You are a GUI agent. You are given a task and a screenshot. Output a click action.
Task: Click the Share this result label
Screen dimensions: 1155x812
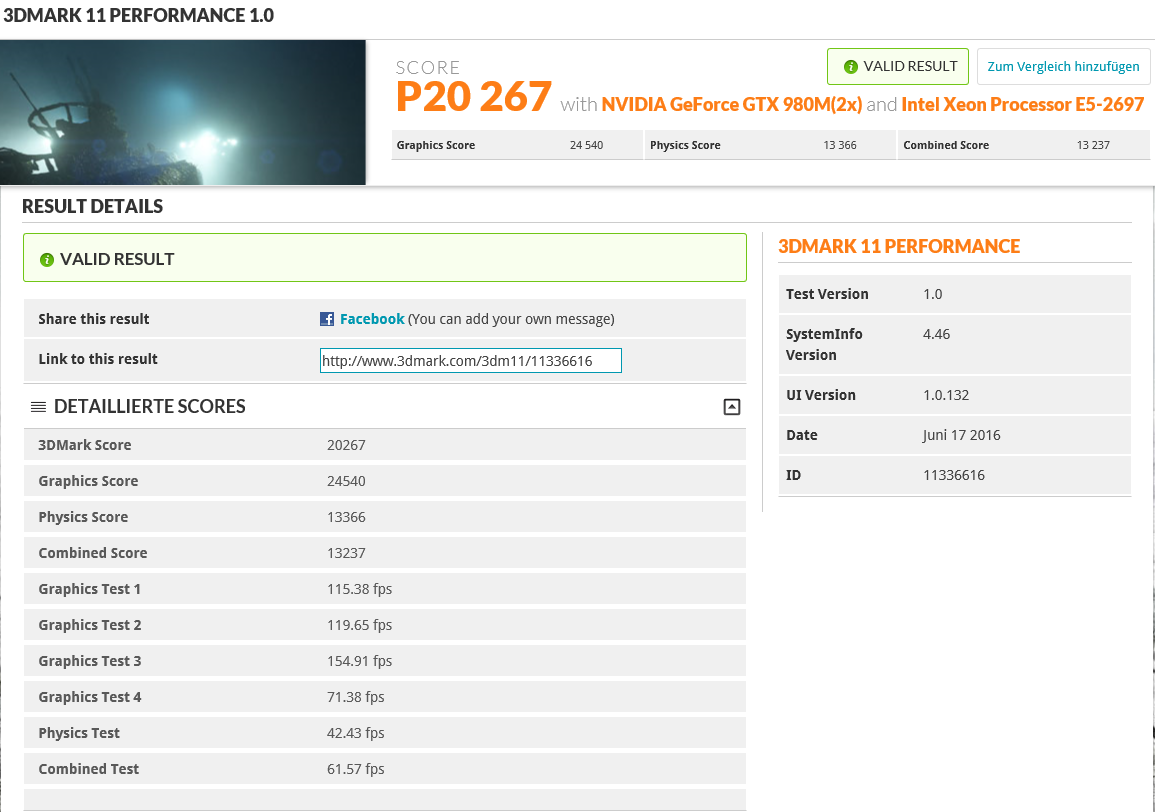(94, 319)
